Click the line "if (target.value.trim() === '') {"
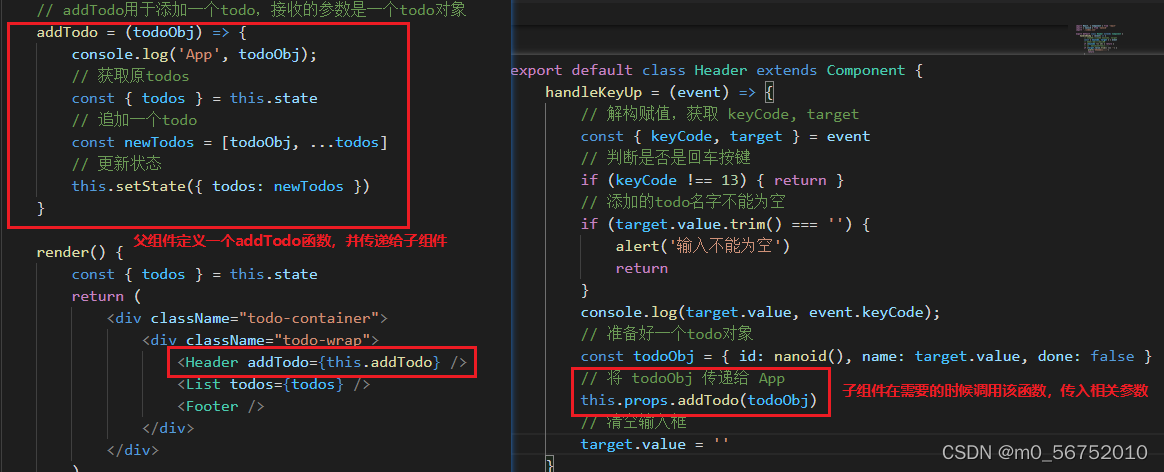 (725, 224)
